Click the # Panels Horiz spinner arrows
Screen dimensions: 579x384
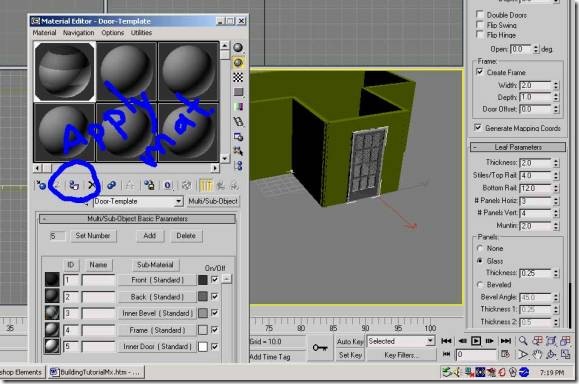click(x=556, y=200)
